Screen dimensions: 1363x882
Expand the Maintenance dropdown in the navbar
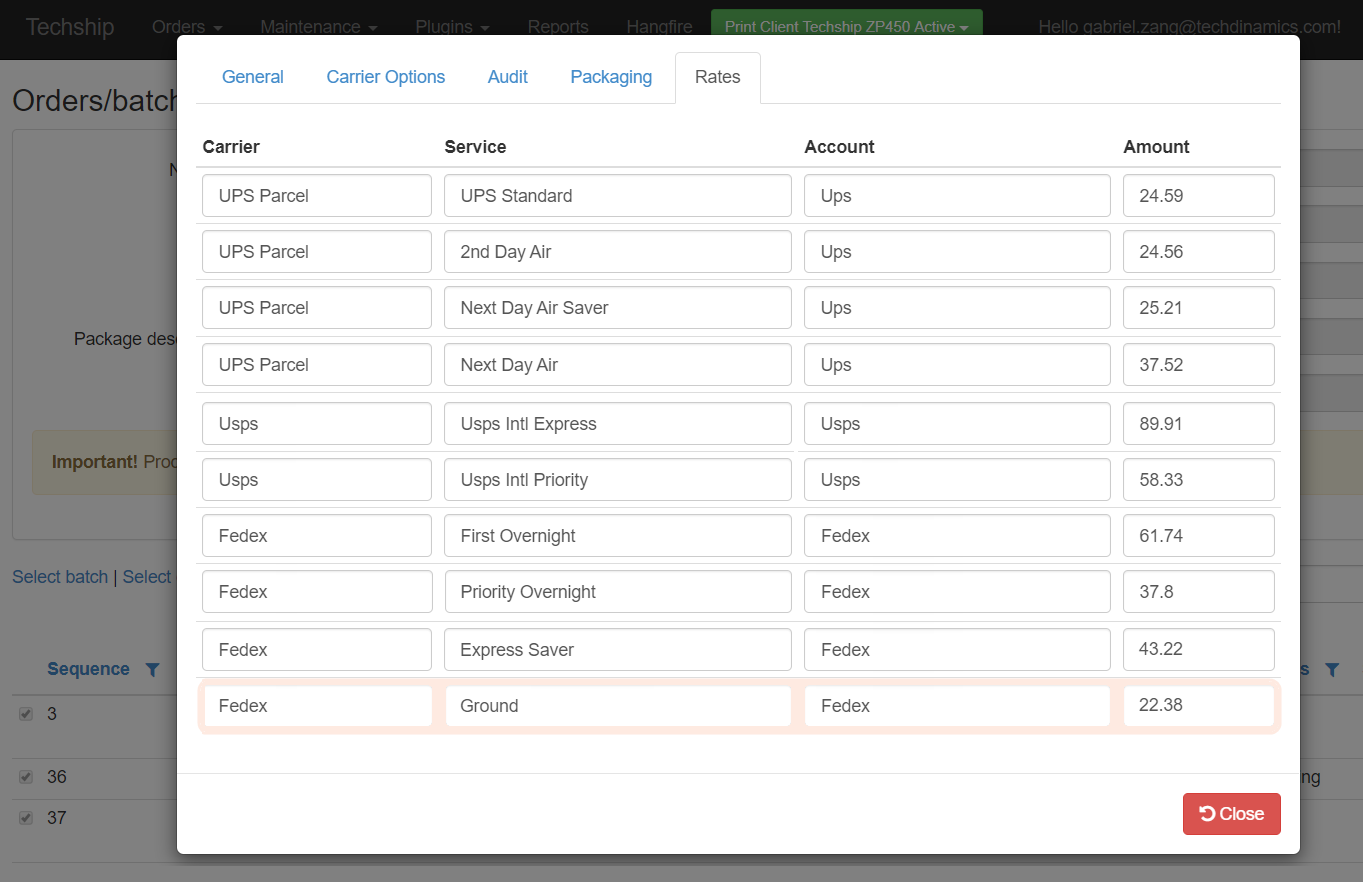coord(318,27)
